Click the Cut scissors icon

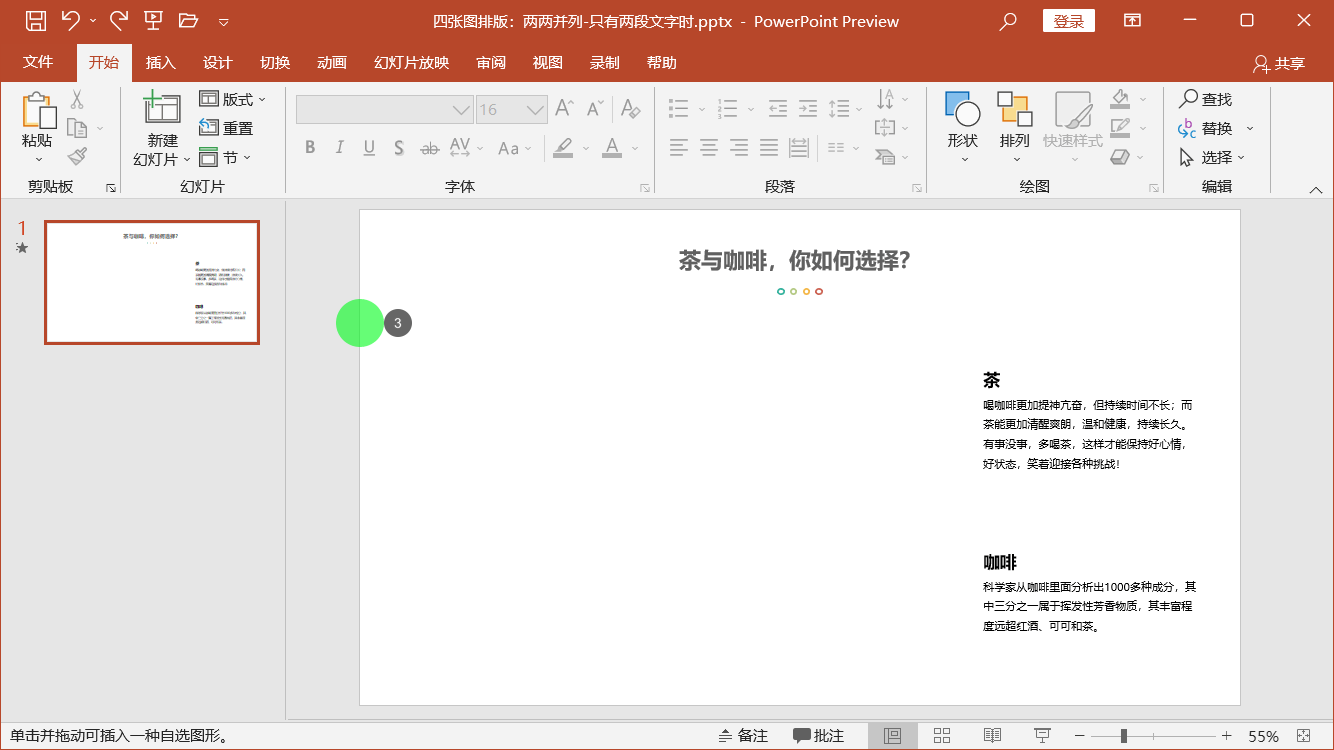pyautogui.click(x=77, y=100)
